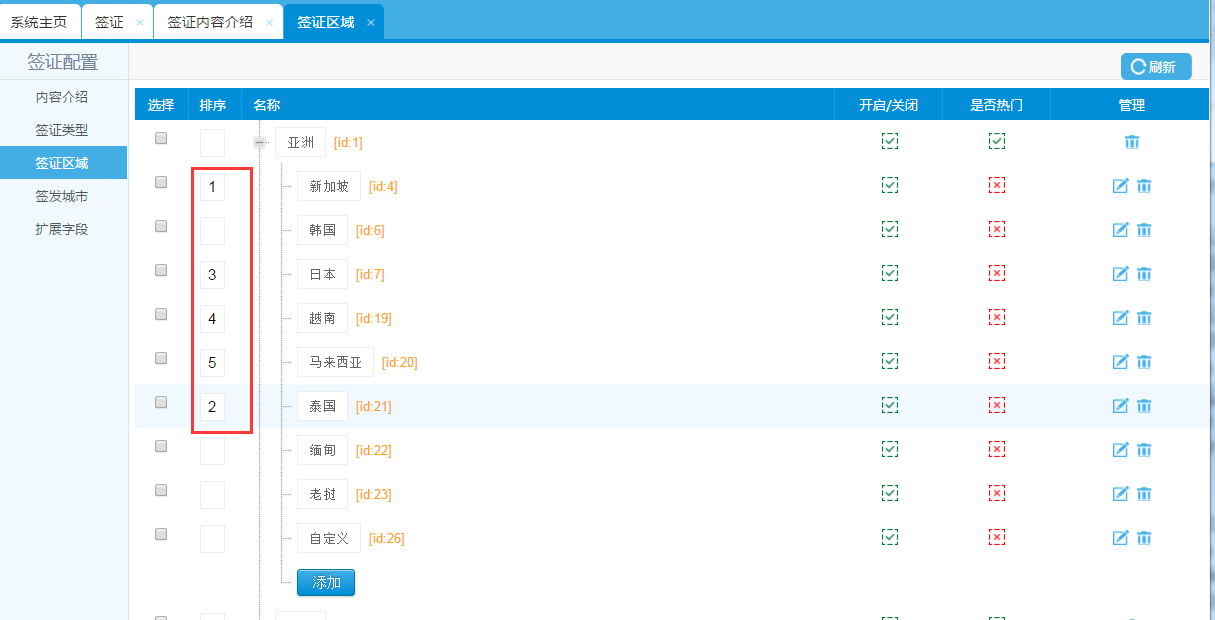Delete the 亚洲 region with trash icon
The height and width of the screenshot is (620, 1215).
1132,142
